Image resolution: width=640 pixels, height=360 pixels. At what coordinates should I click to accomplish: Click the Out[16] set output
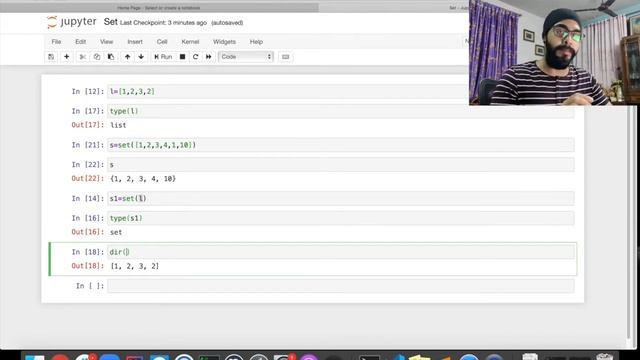pyautogui.click(x=116, y=232)
